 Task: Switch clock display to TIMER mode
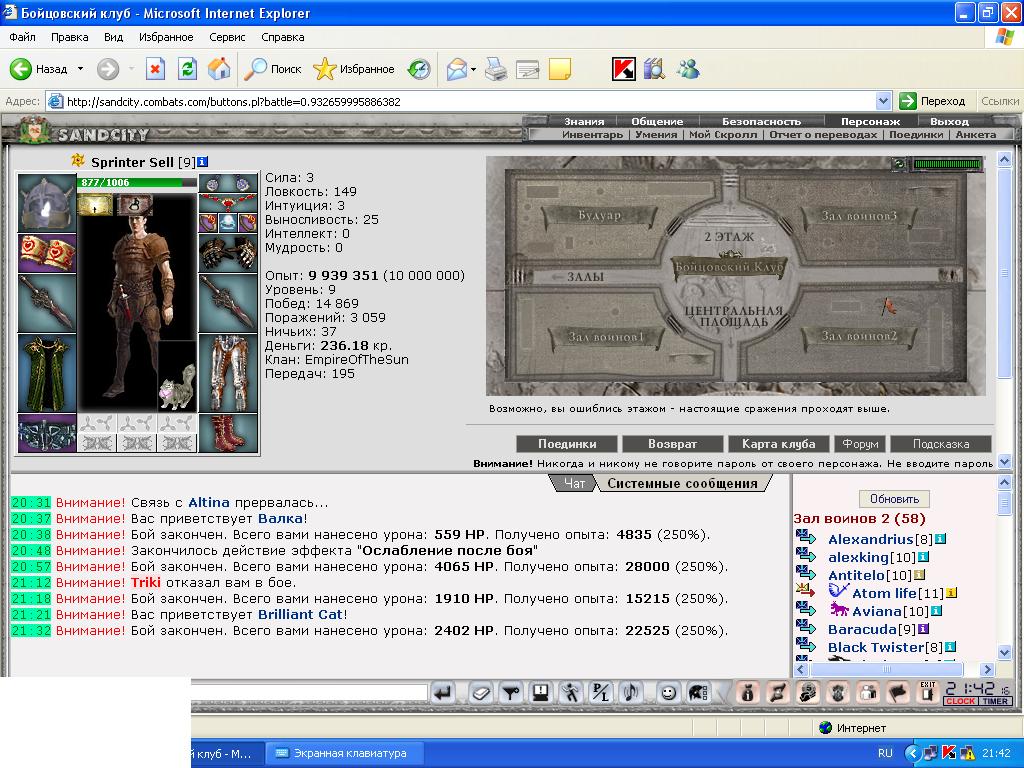click(995, 701)
